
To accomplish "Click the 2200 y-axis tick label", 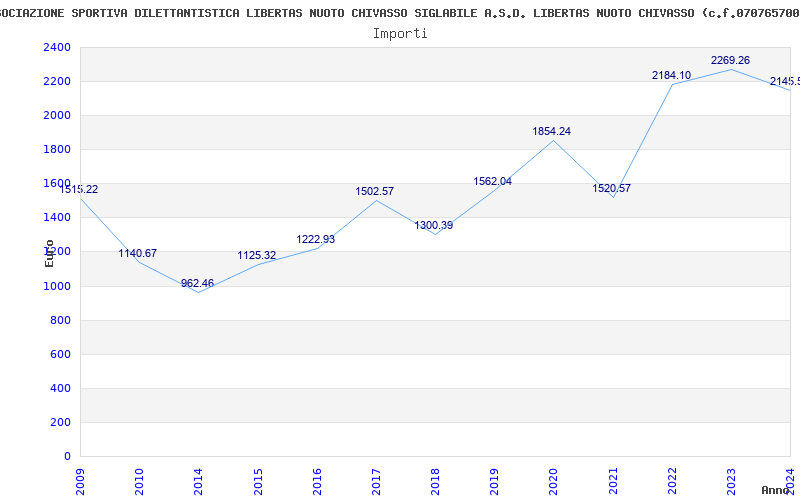I will pos(57,82).
